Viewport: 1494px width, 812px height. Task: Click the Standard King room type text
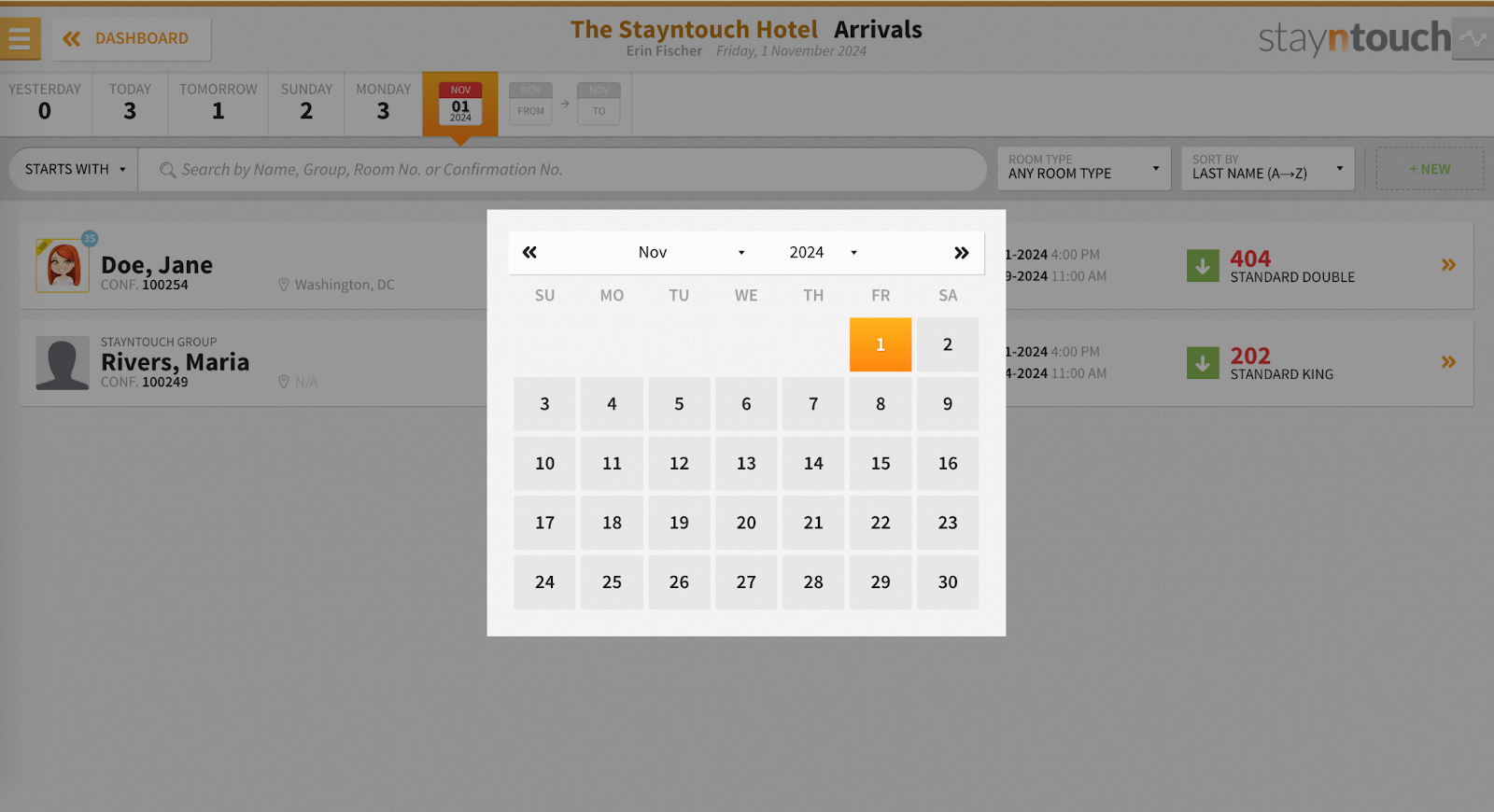1281,374
